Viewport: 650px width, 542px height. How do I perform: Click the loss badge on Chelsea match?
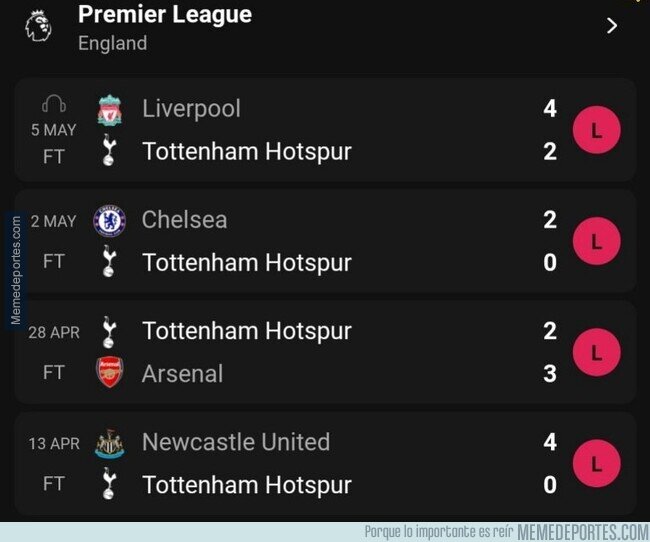[596, 241]
